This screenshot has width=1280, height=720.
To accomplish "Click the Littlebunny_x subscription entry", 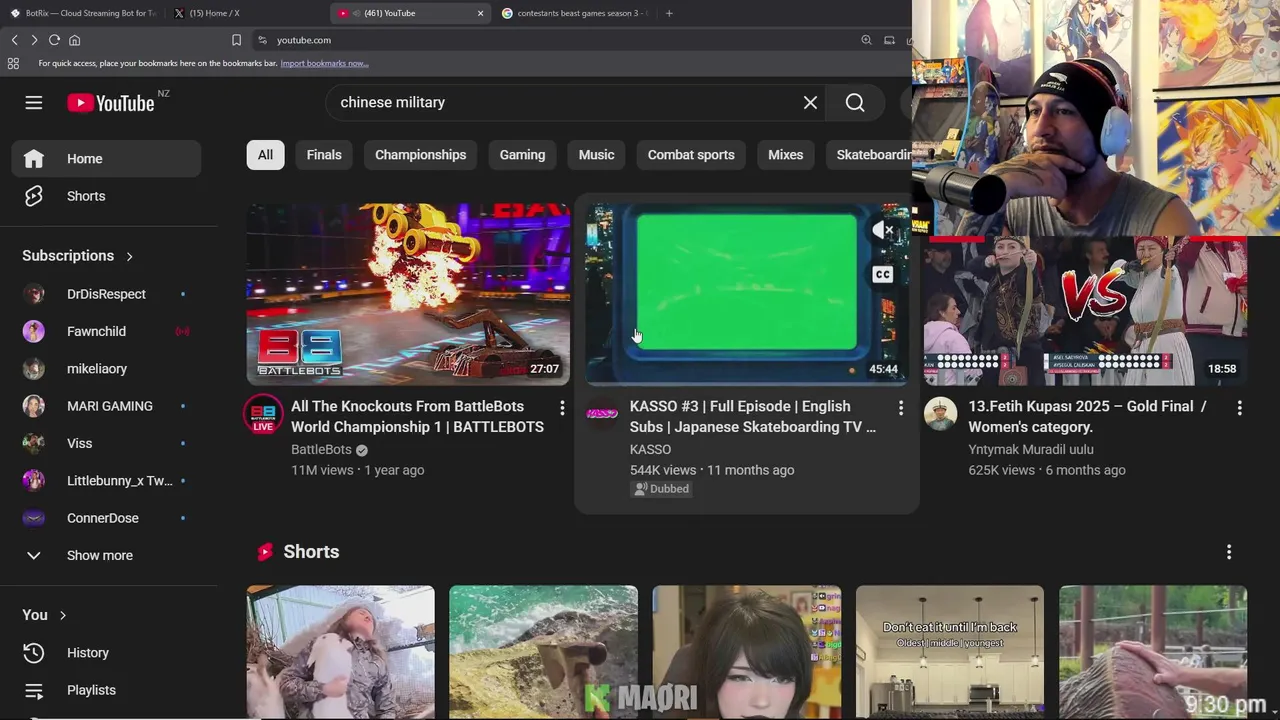I will click(x=106, y=481).
